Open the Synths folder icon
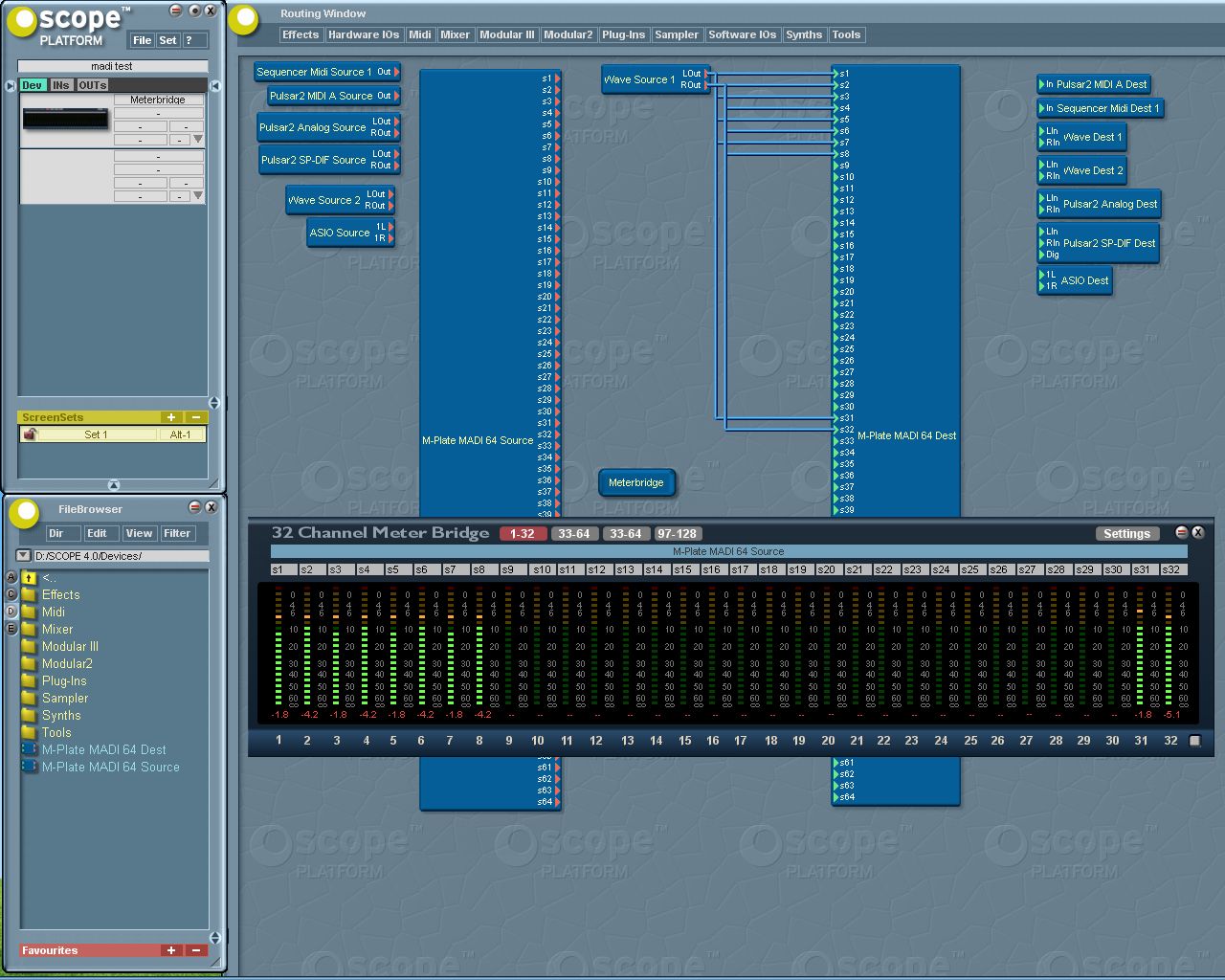Viewport: 1225px width, 980px height. (x=29, y=715)
